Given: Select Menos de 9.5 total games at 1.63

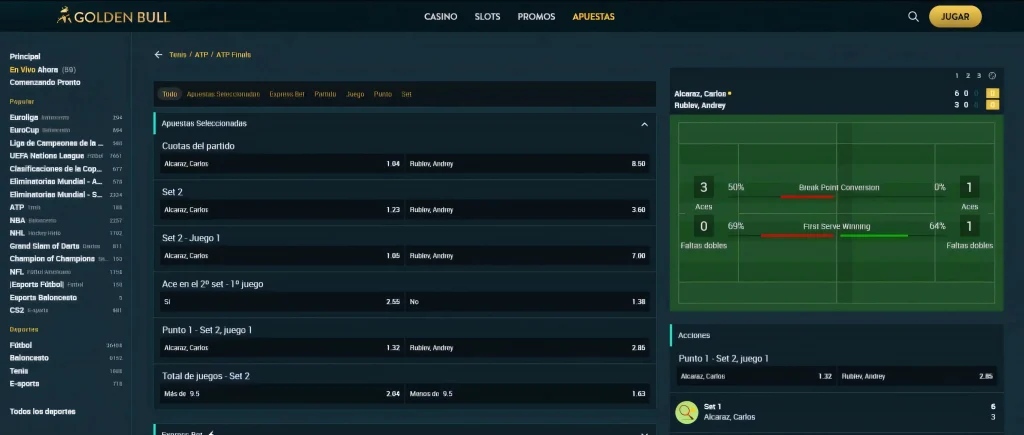Looking at the screenshot, I should click(x=527, y=394).
